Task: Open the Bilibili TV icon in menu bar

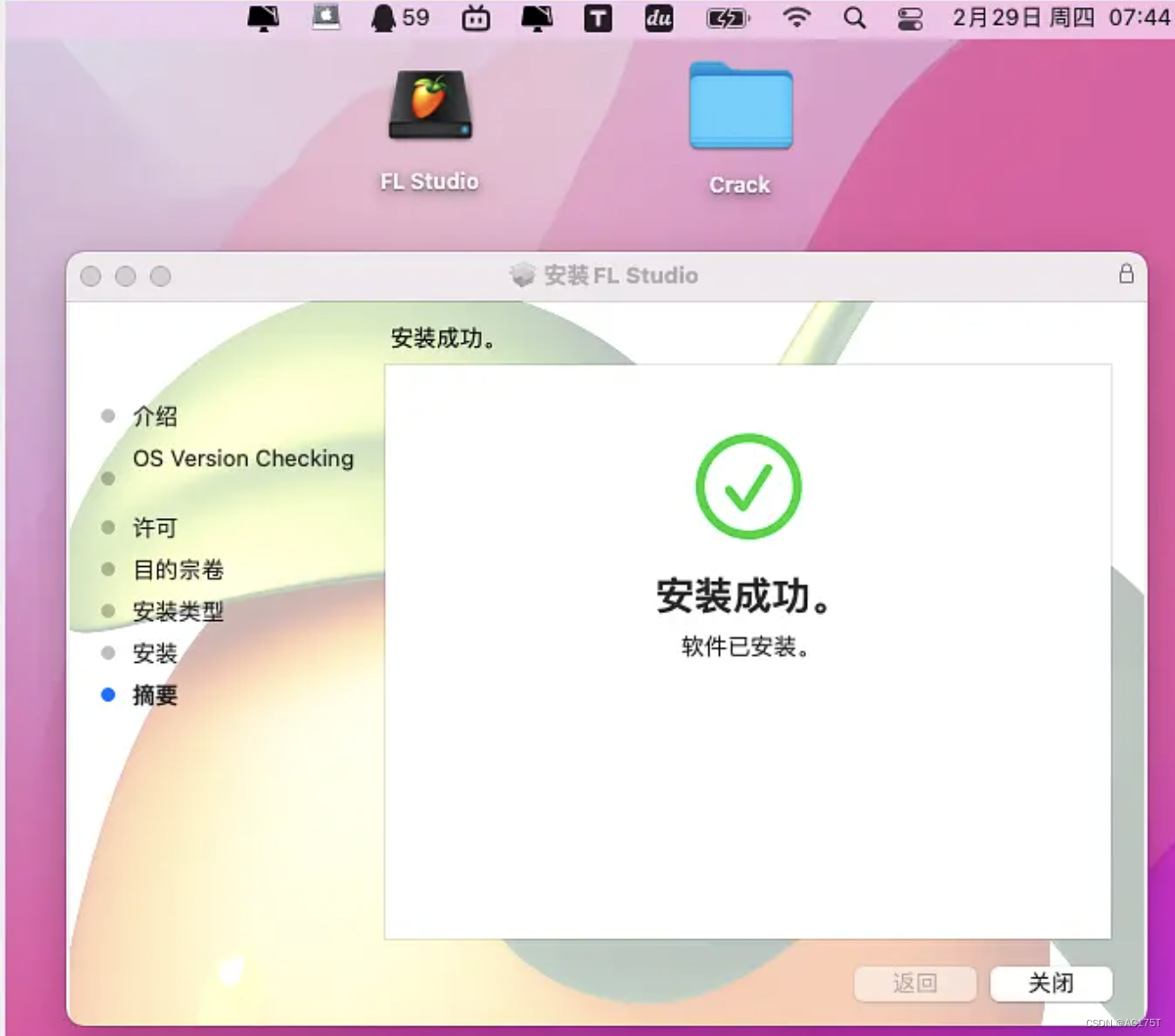Action: click(476, 18)
